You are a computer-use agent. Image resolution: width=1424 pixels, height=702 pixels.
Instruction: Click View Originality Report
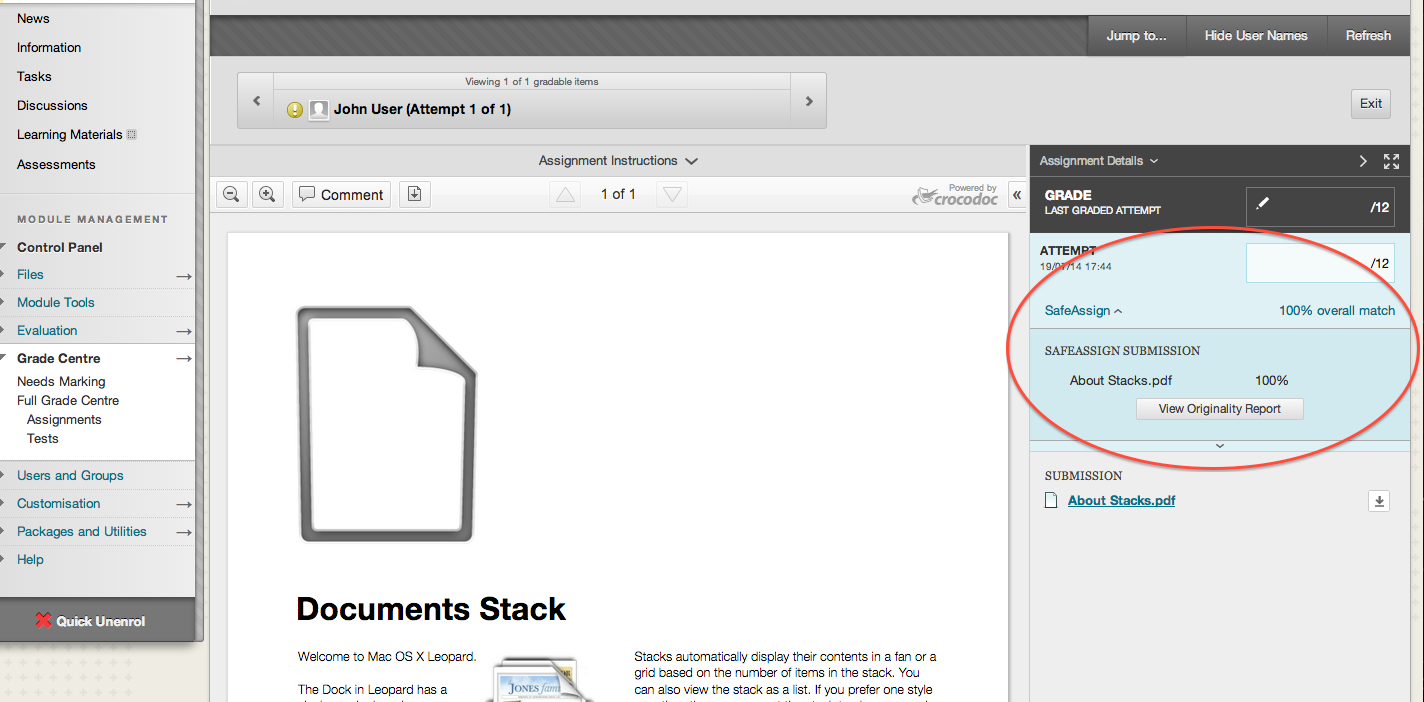1219,409
